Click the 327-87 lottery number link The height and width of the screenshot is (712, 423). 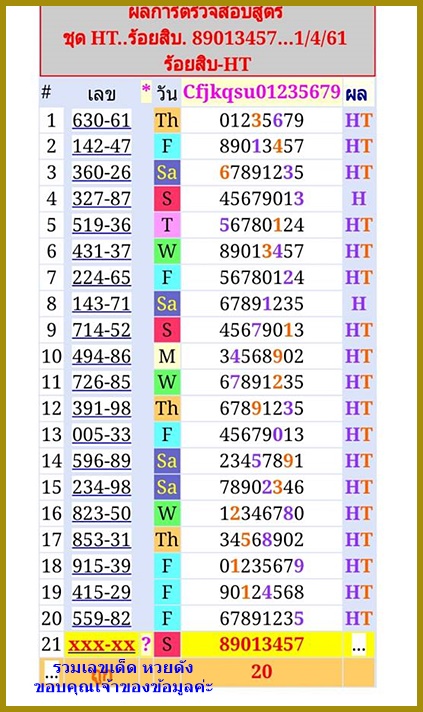(x=102, y=199)
